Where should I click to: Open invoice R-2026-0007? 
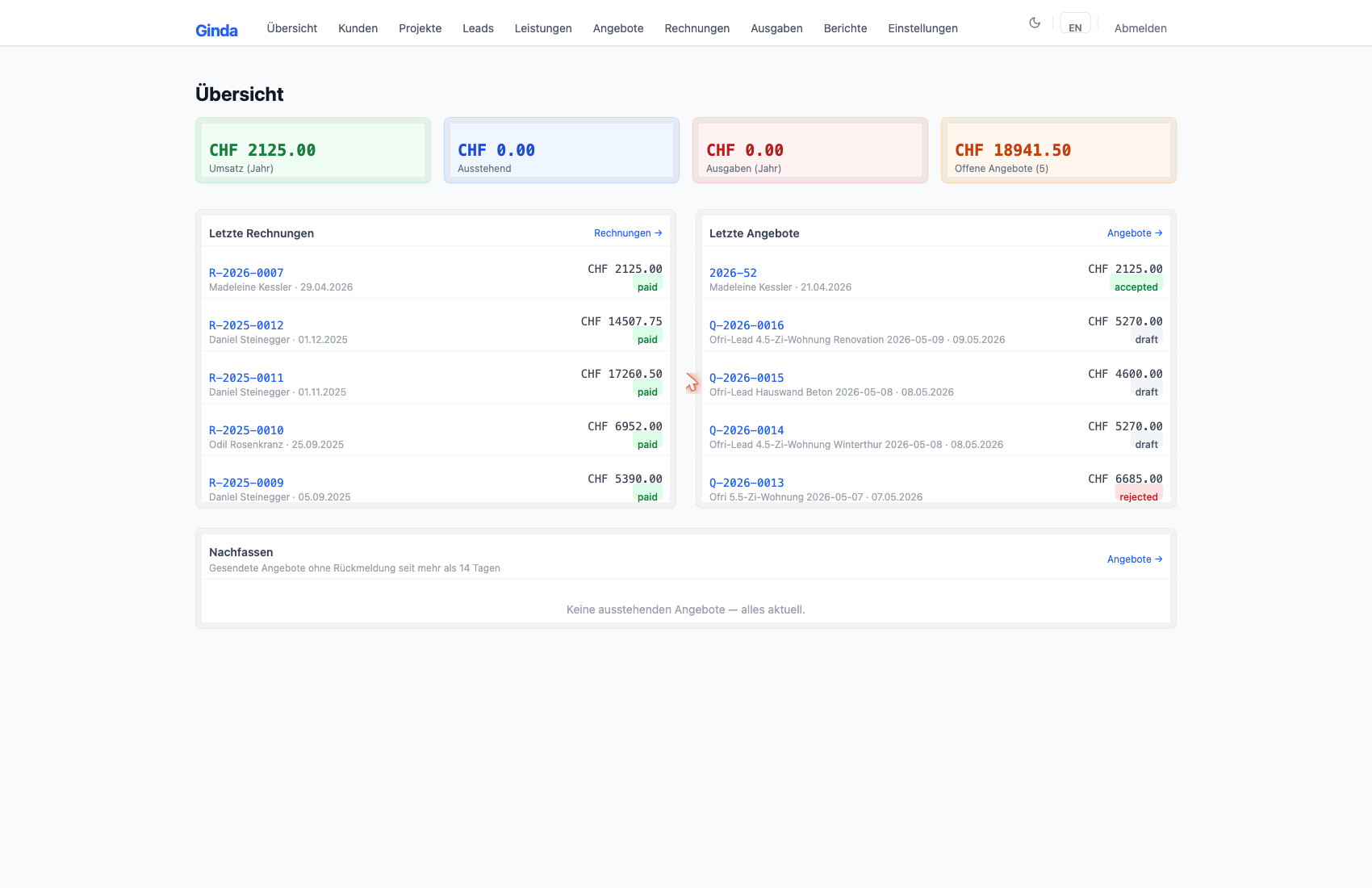(x=246, y=273)
